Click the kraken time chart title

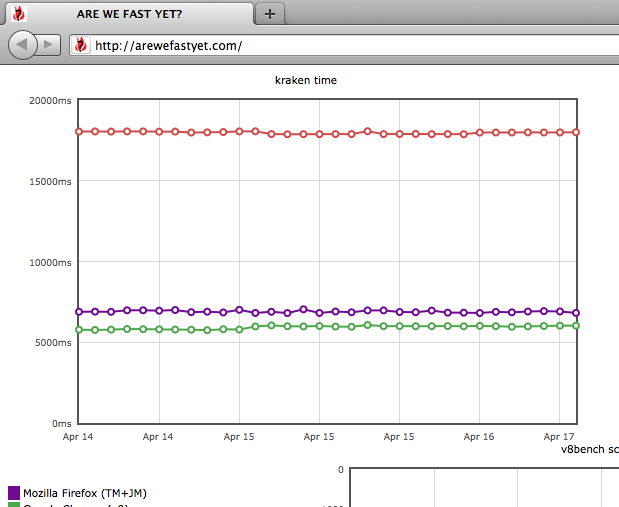tap(305, 80)
